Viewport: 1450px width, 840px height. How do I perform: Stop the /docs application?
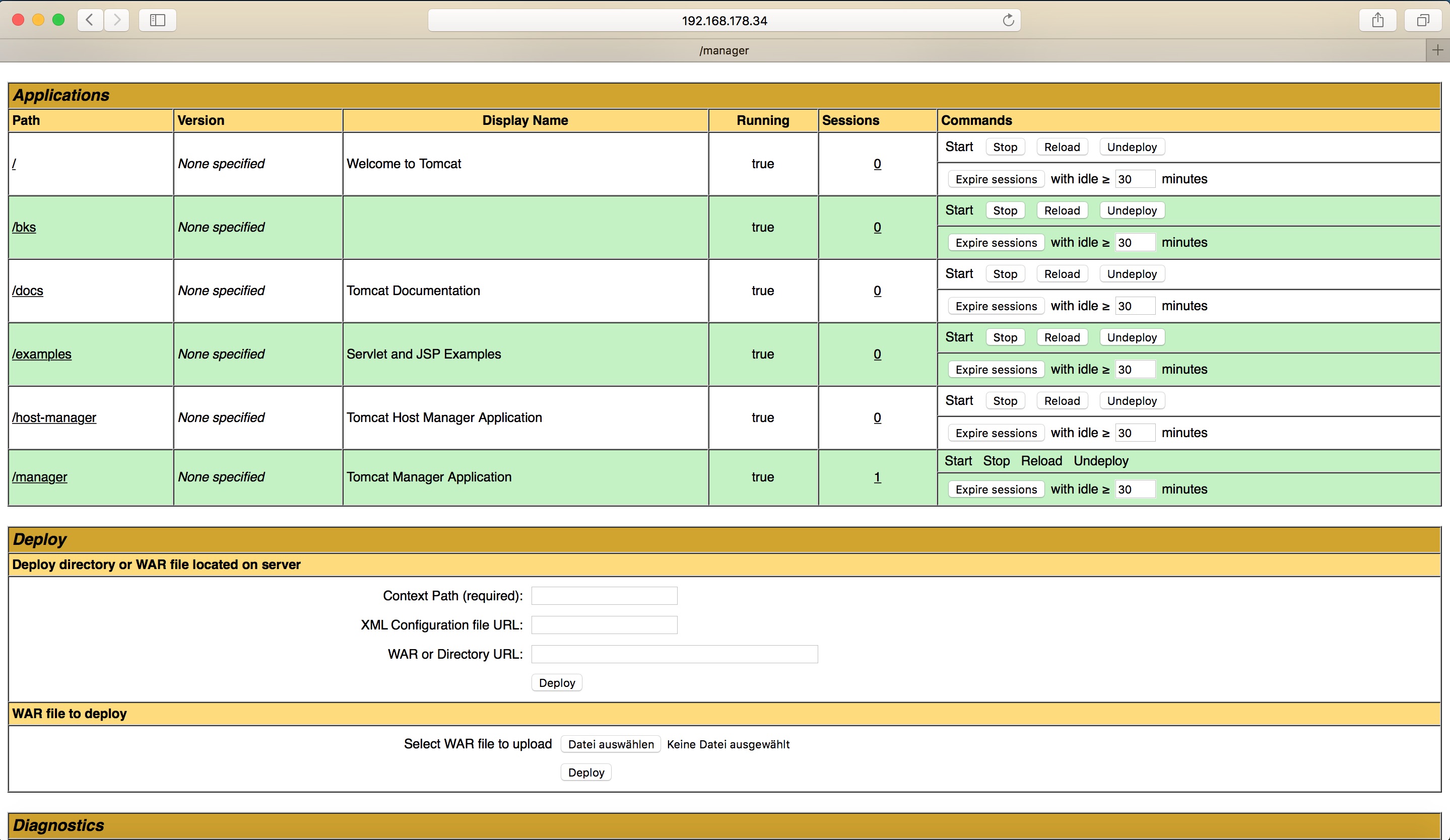tap(1005, 274)
